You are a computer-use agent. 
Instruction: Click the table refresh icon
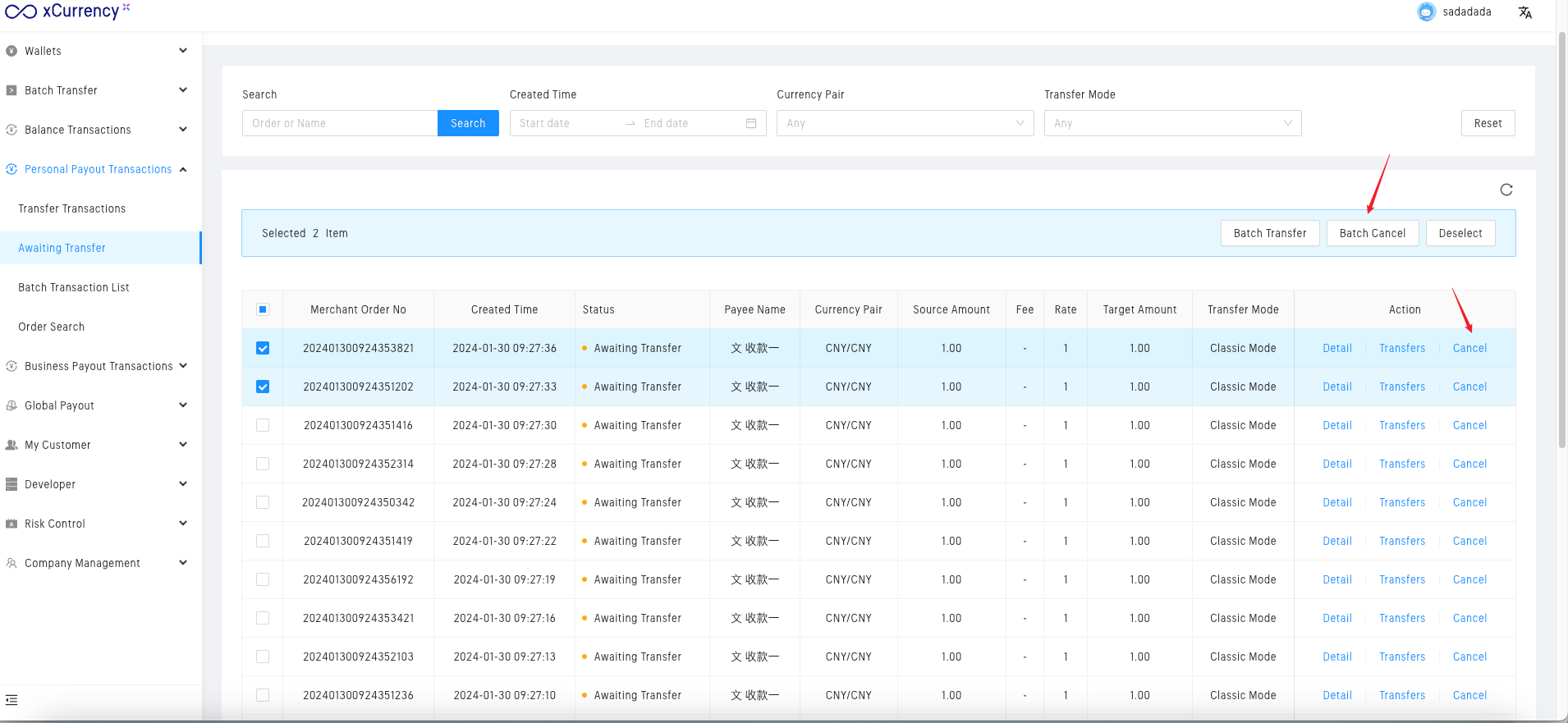pos(1506,190)
